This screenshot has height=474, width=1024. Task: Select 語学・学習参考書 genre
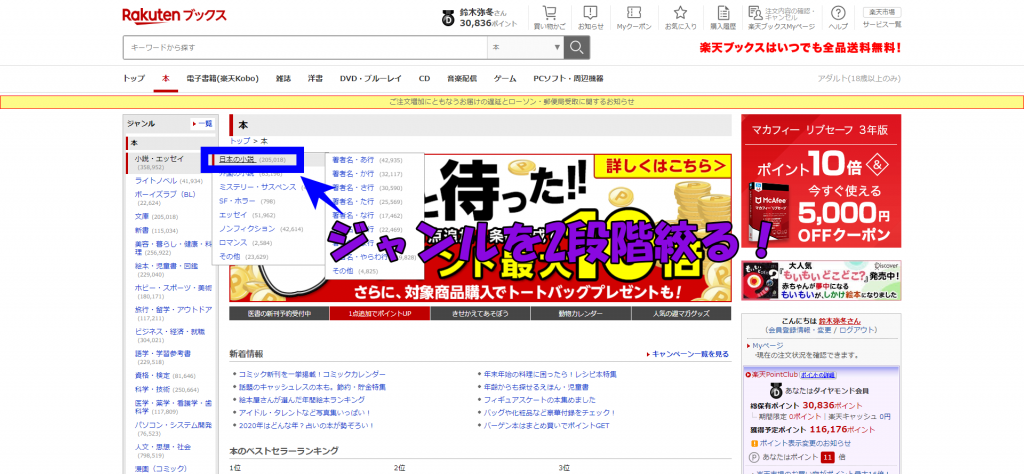(x=163, y=353)
